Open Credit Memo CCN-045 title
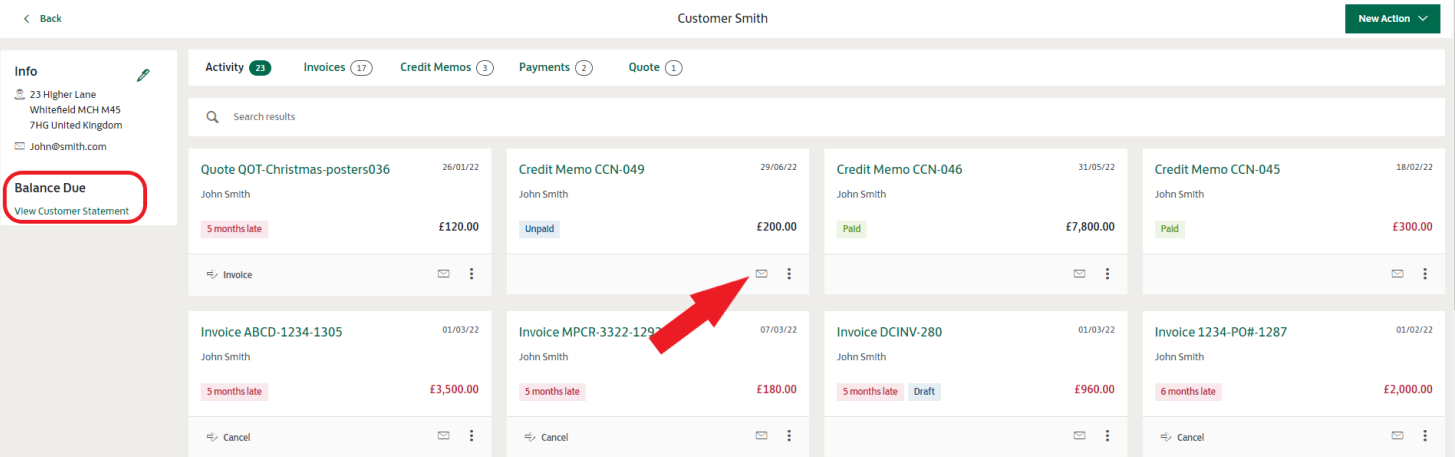 click(x=1218, y=169)
